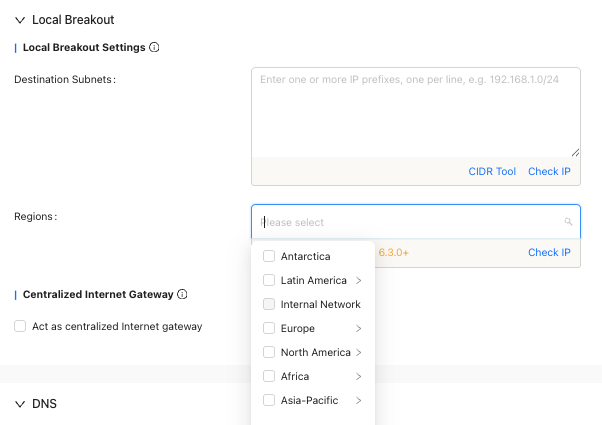Click Check IP under Regions field
602x425 pixels.
tap(549, 252)
